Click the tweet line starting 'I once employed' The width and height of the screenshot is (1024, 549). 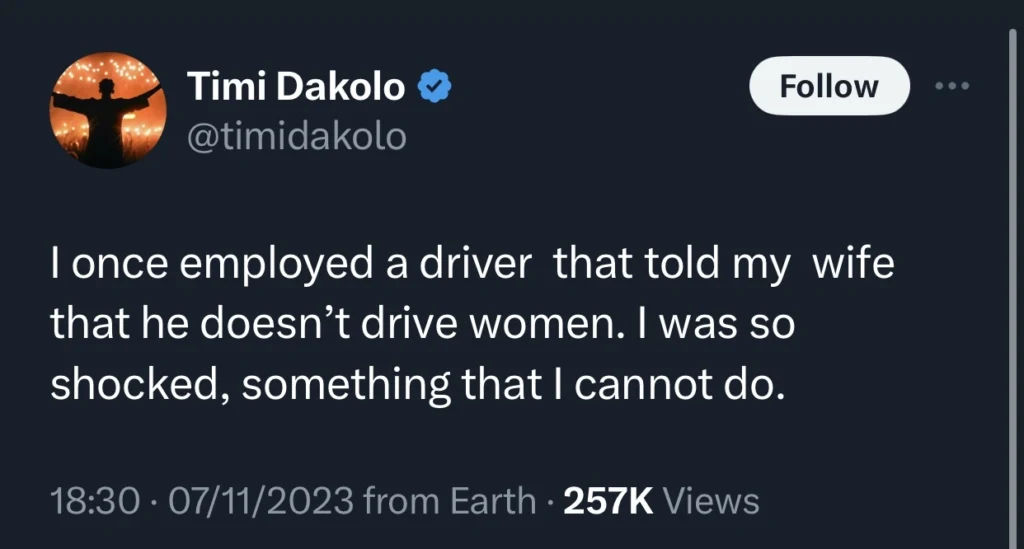(472, 270)
